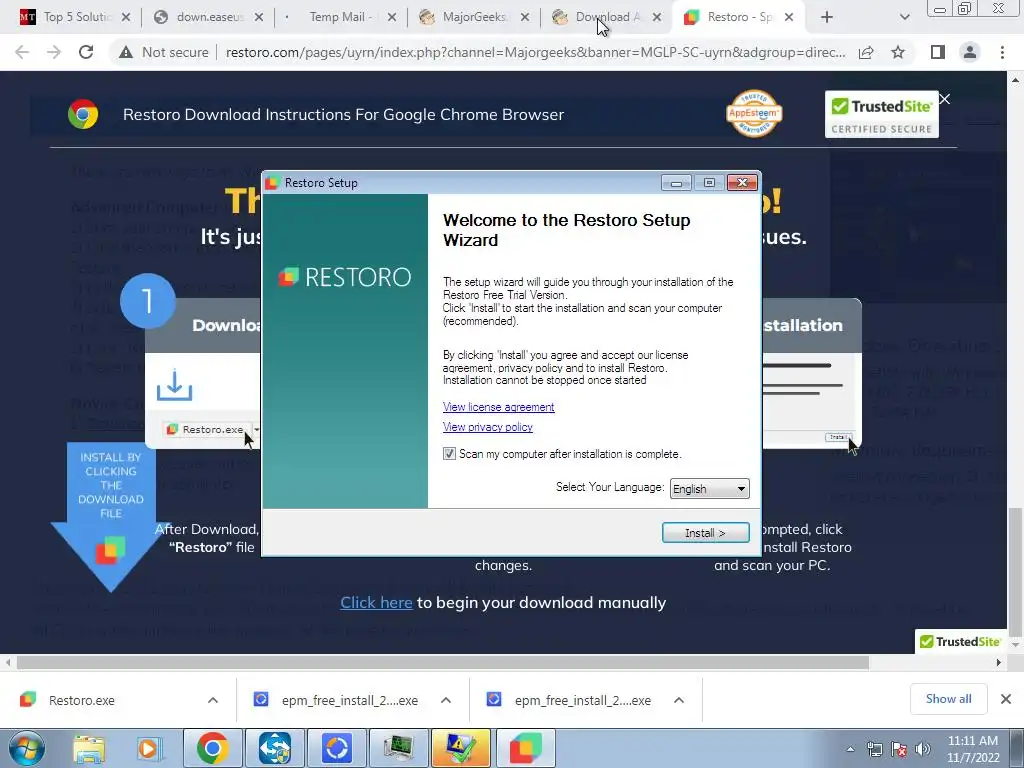Toggle Scan my computer after installation checkbox
1024x768 pixels.
pyautogui.click(x=449, y=454)
